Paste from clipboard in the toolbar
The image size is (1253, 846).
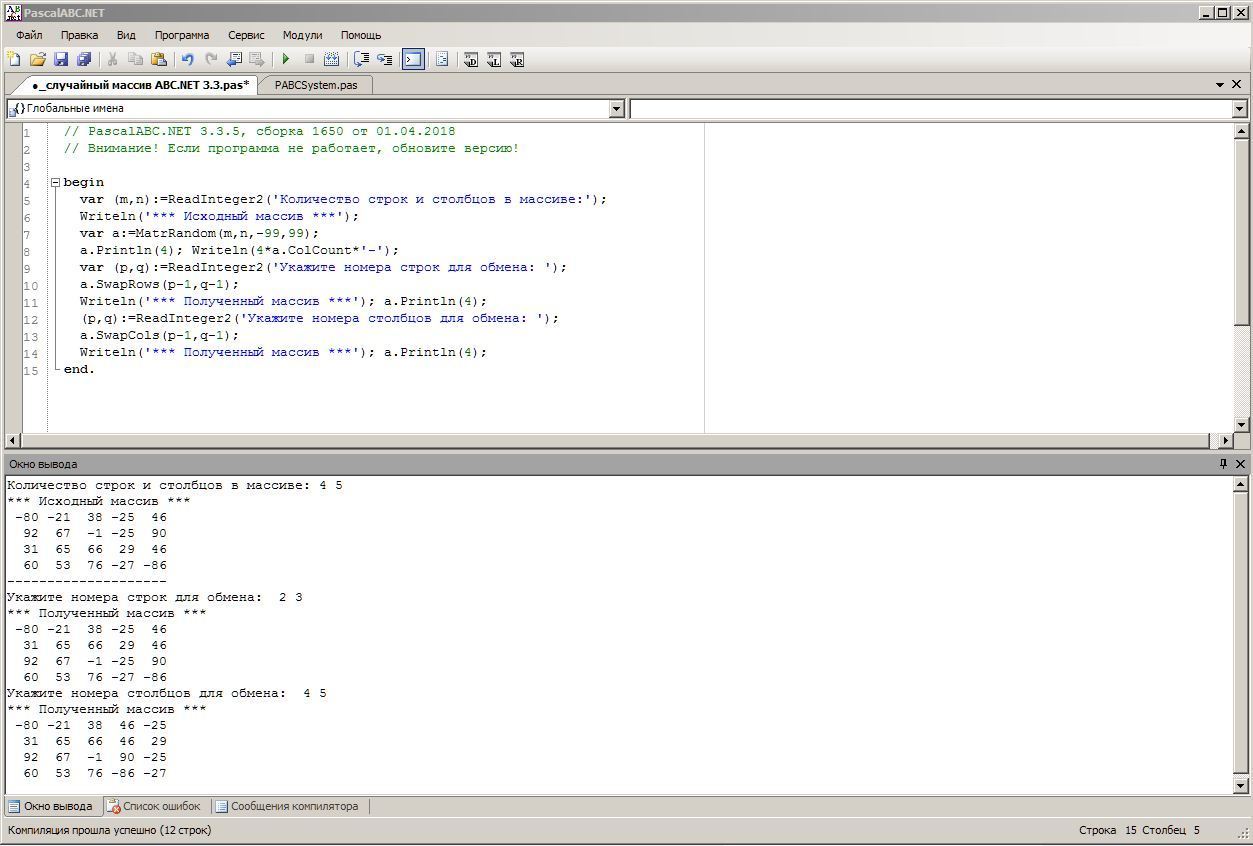click(158, 60)
